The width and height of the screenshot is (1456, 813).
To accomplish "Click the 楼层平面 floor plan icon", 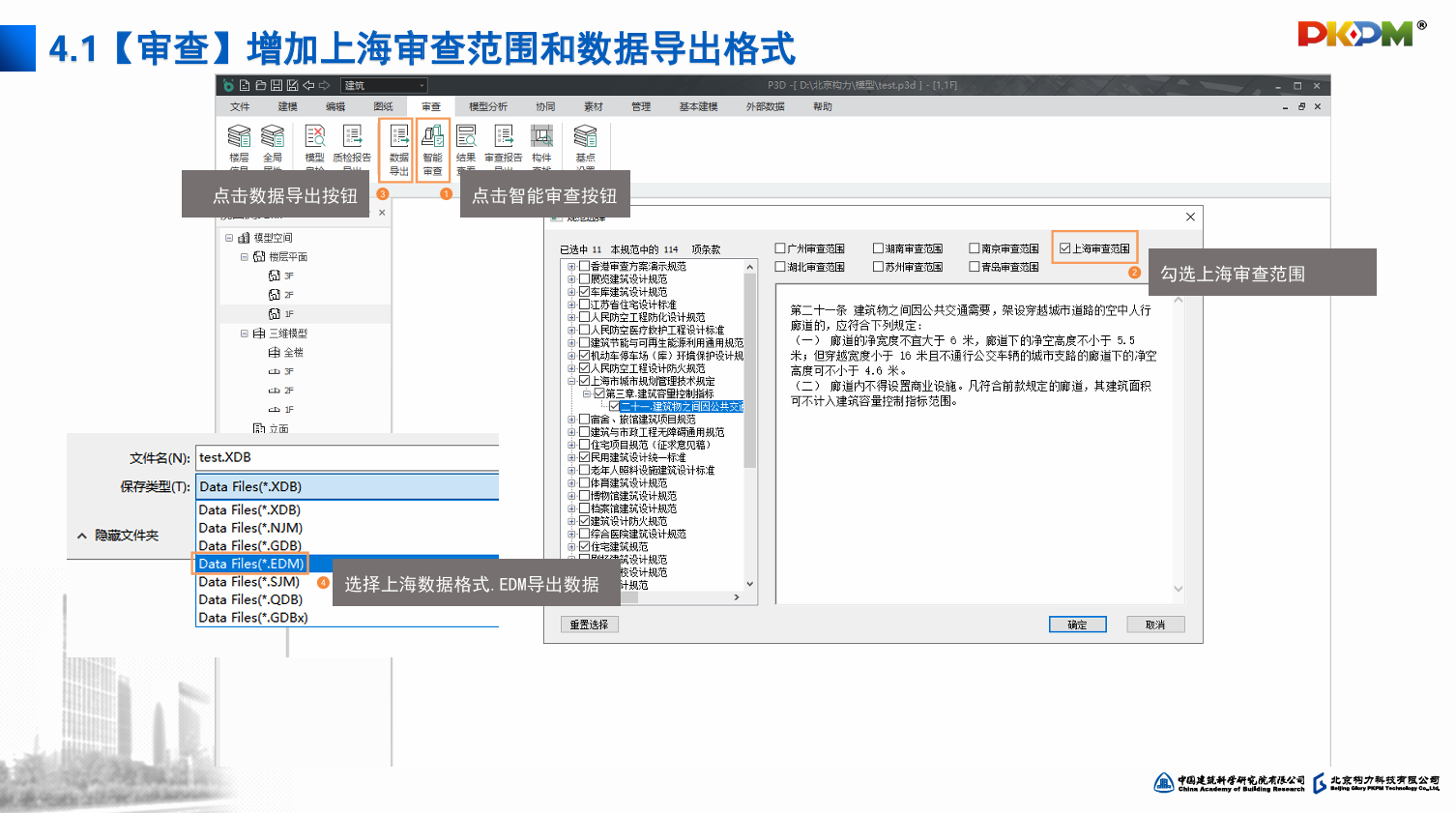I will tap(259, 257).
